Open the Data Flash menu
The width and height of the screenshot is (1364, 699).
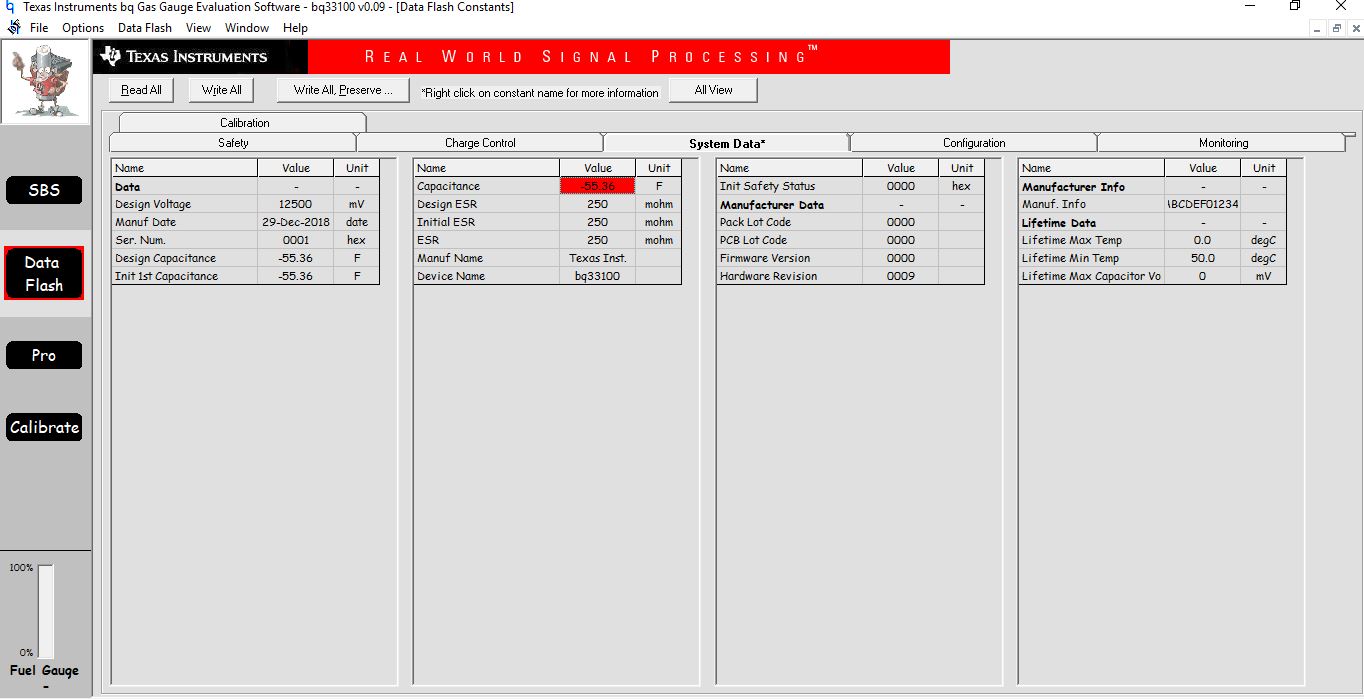[145, 28]
